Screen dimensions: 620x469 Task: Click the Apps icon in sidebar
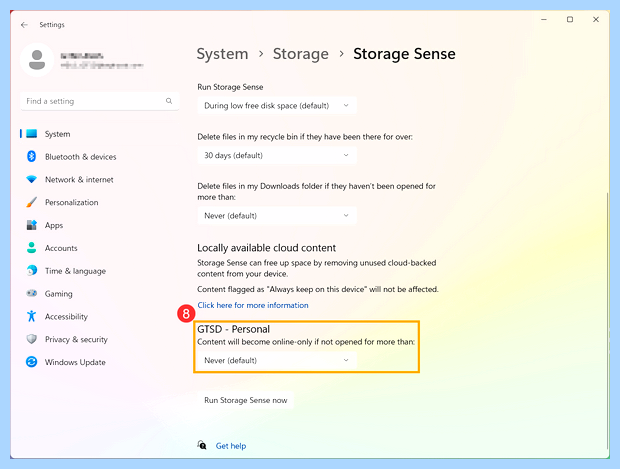(x=32, y=225)
